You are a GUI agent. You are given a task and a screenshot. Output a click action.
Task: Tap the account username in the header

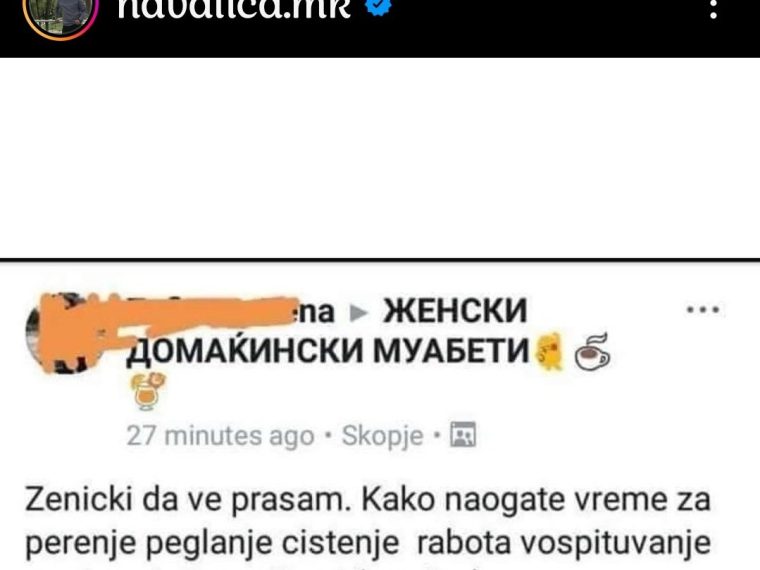coord(234,8)
